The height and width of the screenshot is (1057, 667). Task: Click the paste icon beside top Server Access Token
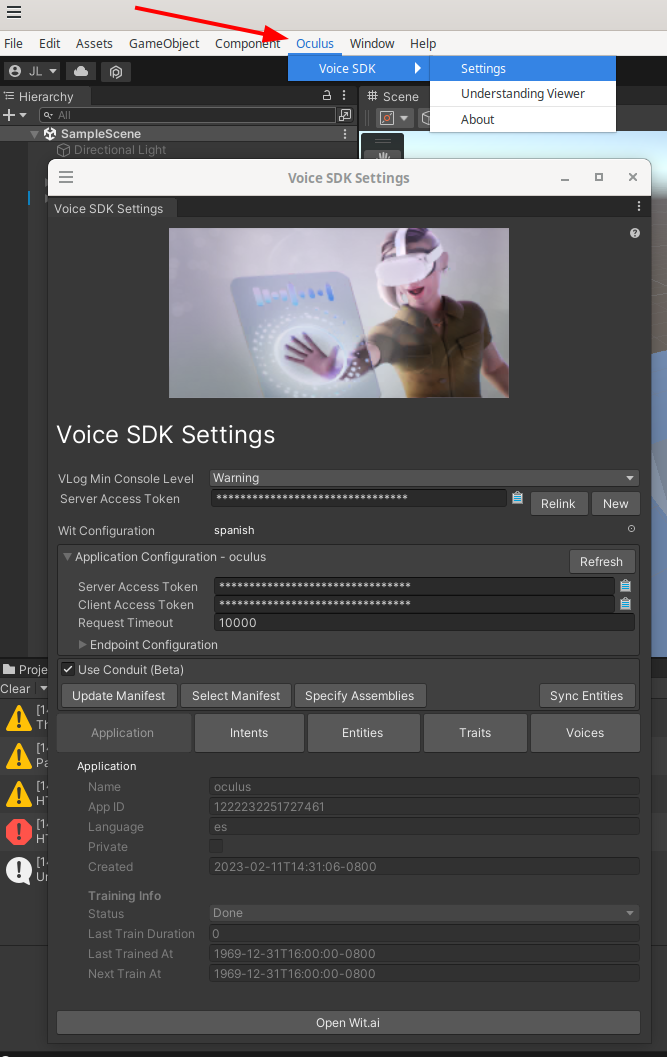click(517, 498)
